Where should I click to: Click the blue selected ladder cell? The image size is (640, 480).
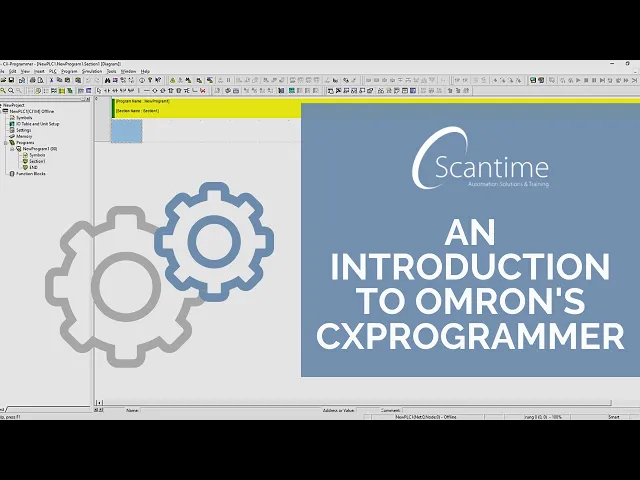[x=127, y=131]
